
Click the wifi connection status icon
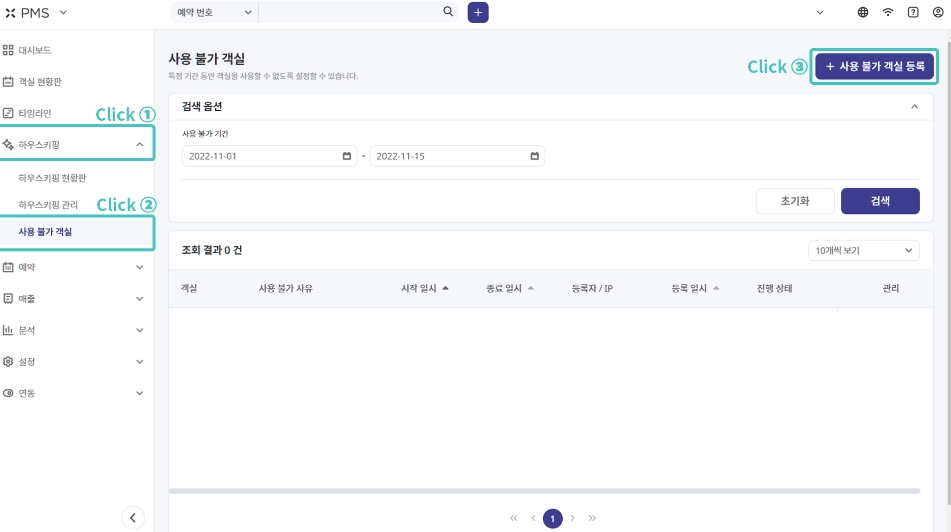coord(888,12)
